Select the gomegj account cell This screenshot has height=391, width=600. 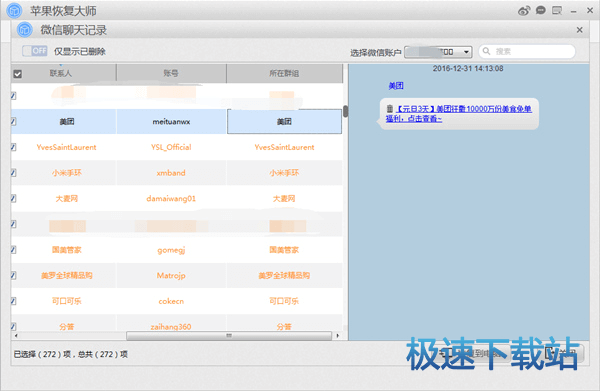(171, 250)
